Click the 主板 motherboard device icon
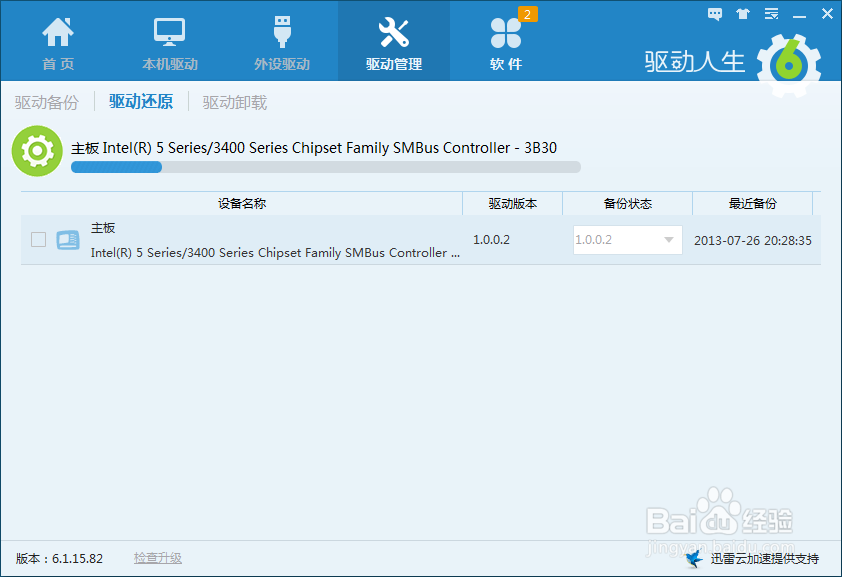This screenshot has width=842, height=577. click(68, 239)
